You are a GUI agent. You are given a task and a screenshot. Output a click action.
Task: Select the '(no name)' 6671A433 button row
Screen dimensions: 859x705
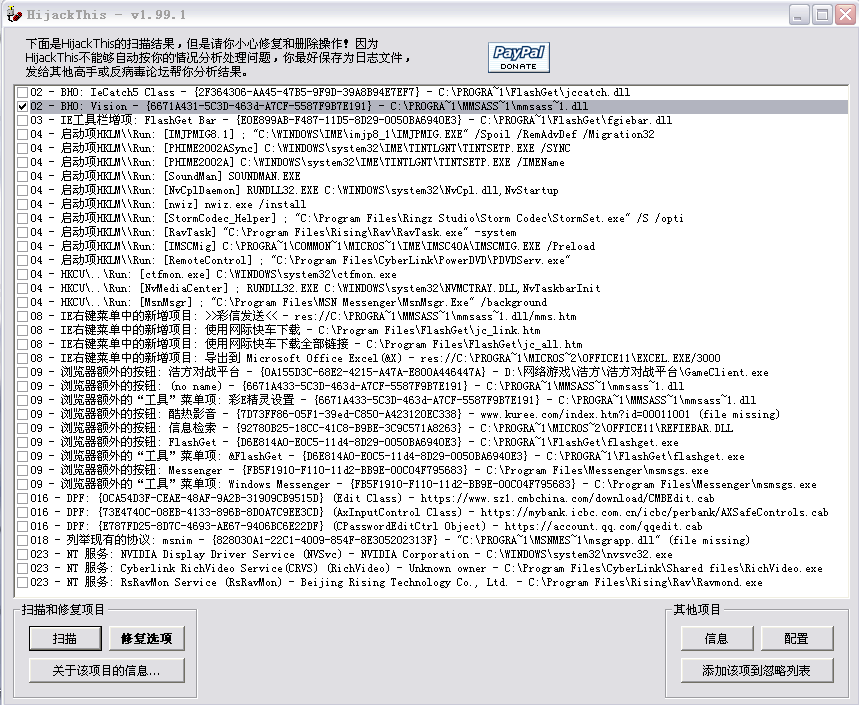pos(357,386)
